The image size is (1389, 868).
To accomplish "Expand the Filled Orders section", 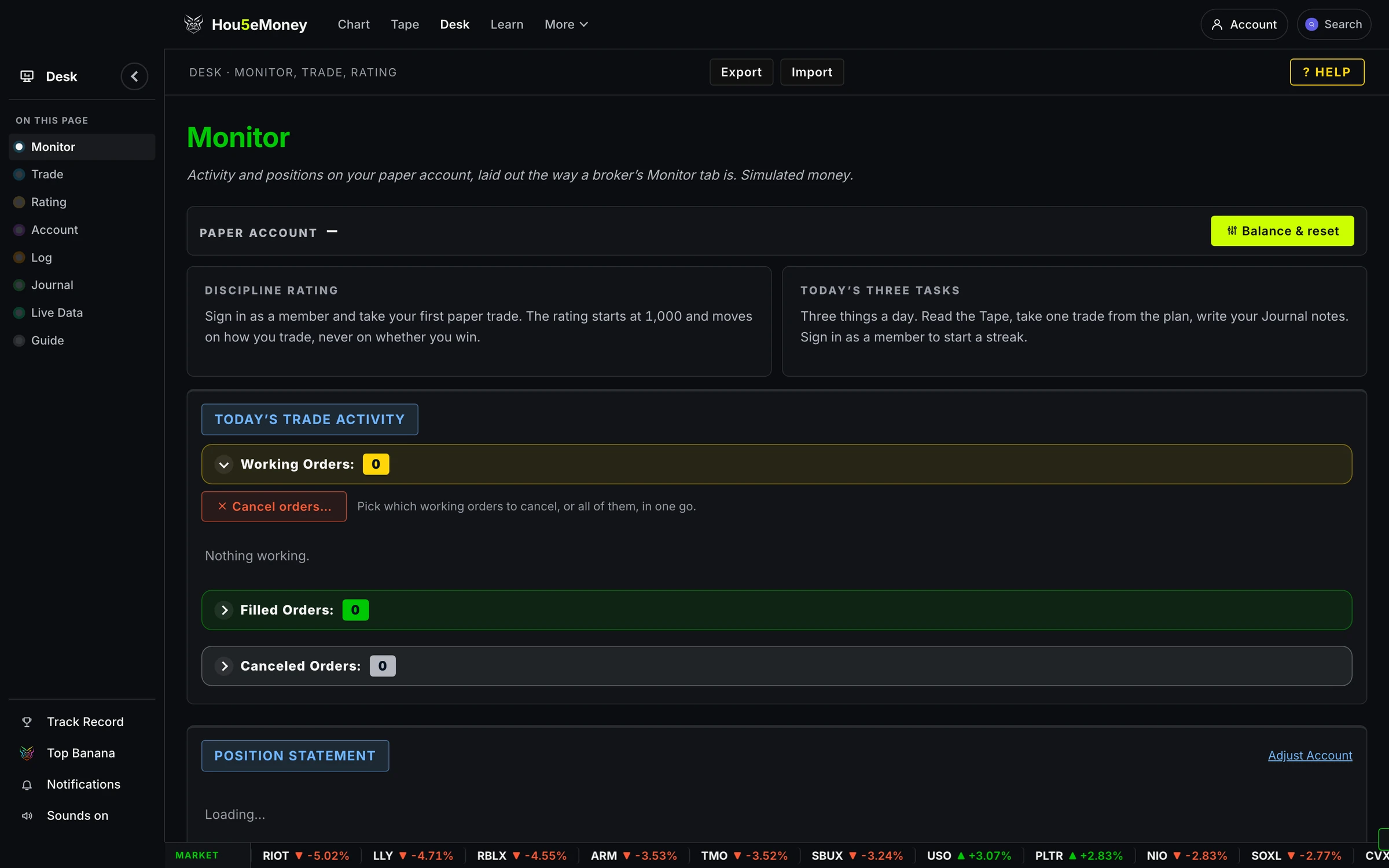I will pos(224,610).
